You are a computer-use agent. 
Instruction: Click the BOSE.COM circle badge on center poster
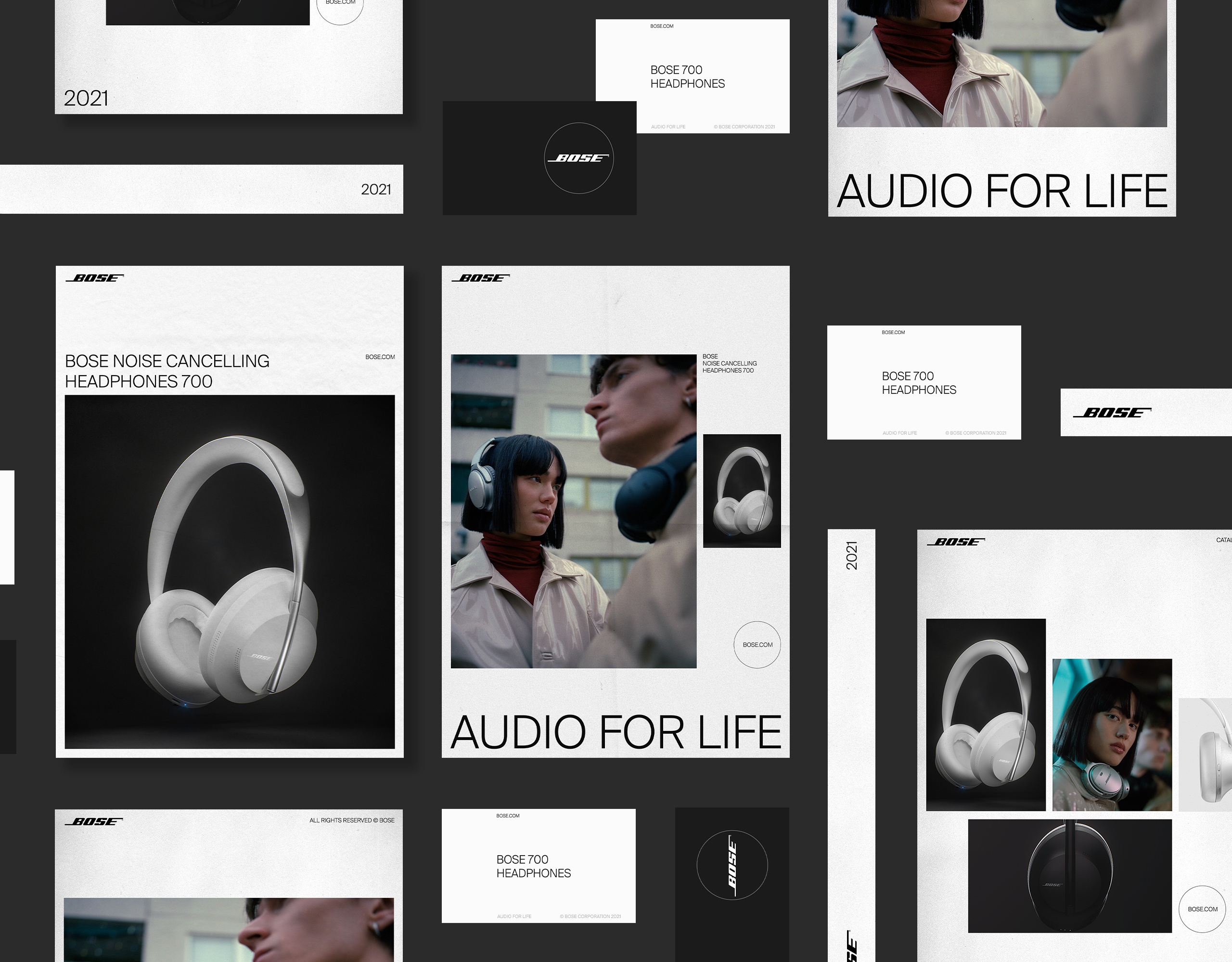click(757, 645)
